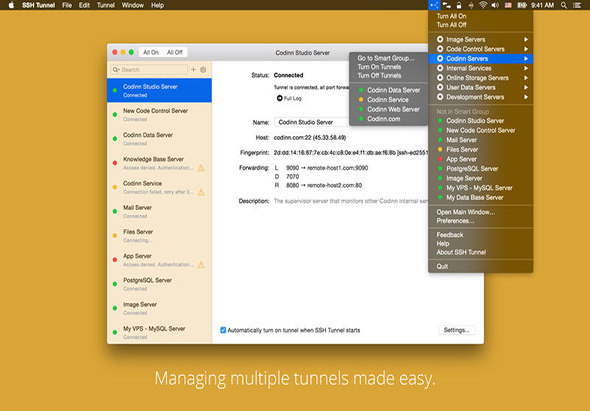
Task: Click the US flag input source icon
Action: pos(508,5)
